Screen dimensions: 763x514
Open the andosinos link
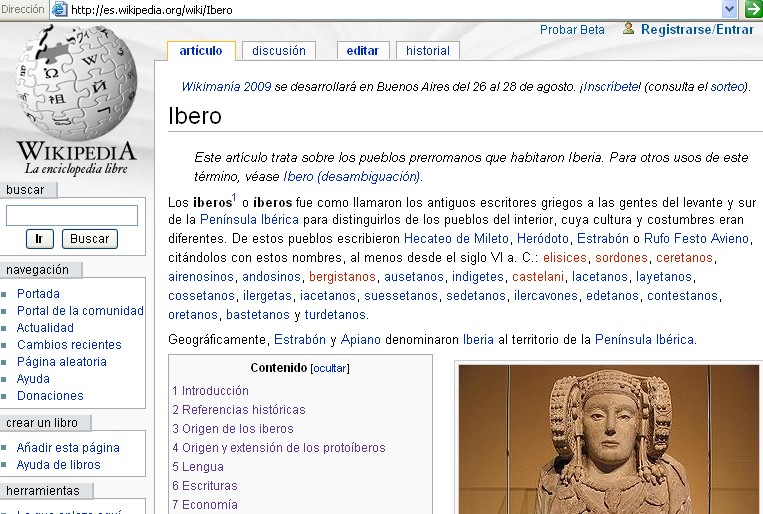(x=272, y=276)
